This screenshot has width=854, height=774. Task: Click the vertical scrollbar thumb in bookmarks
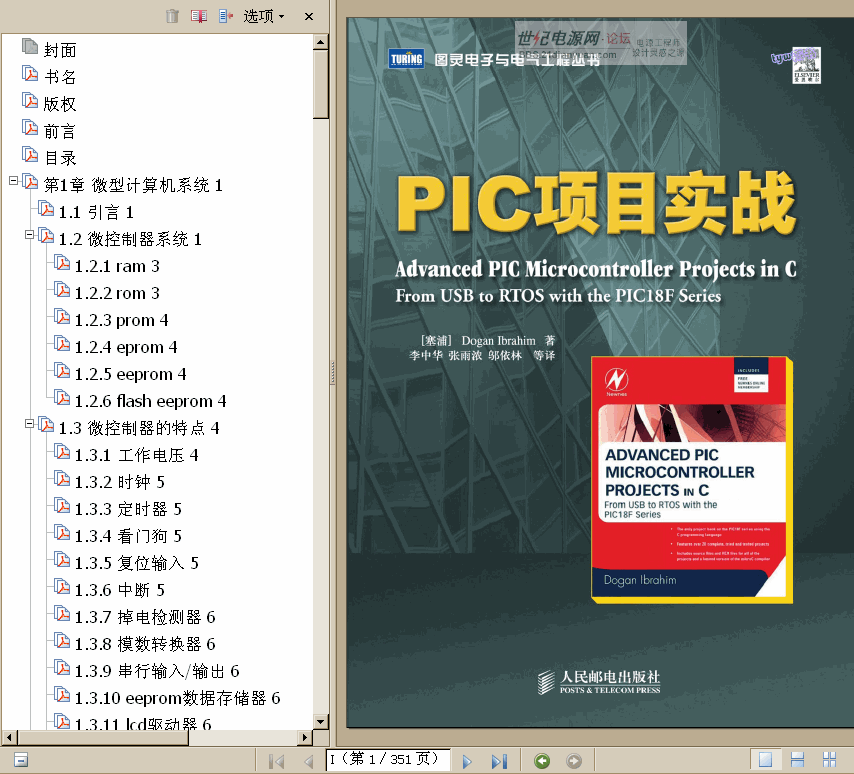(321, 84)
